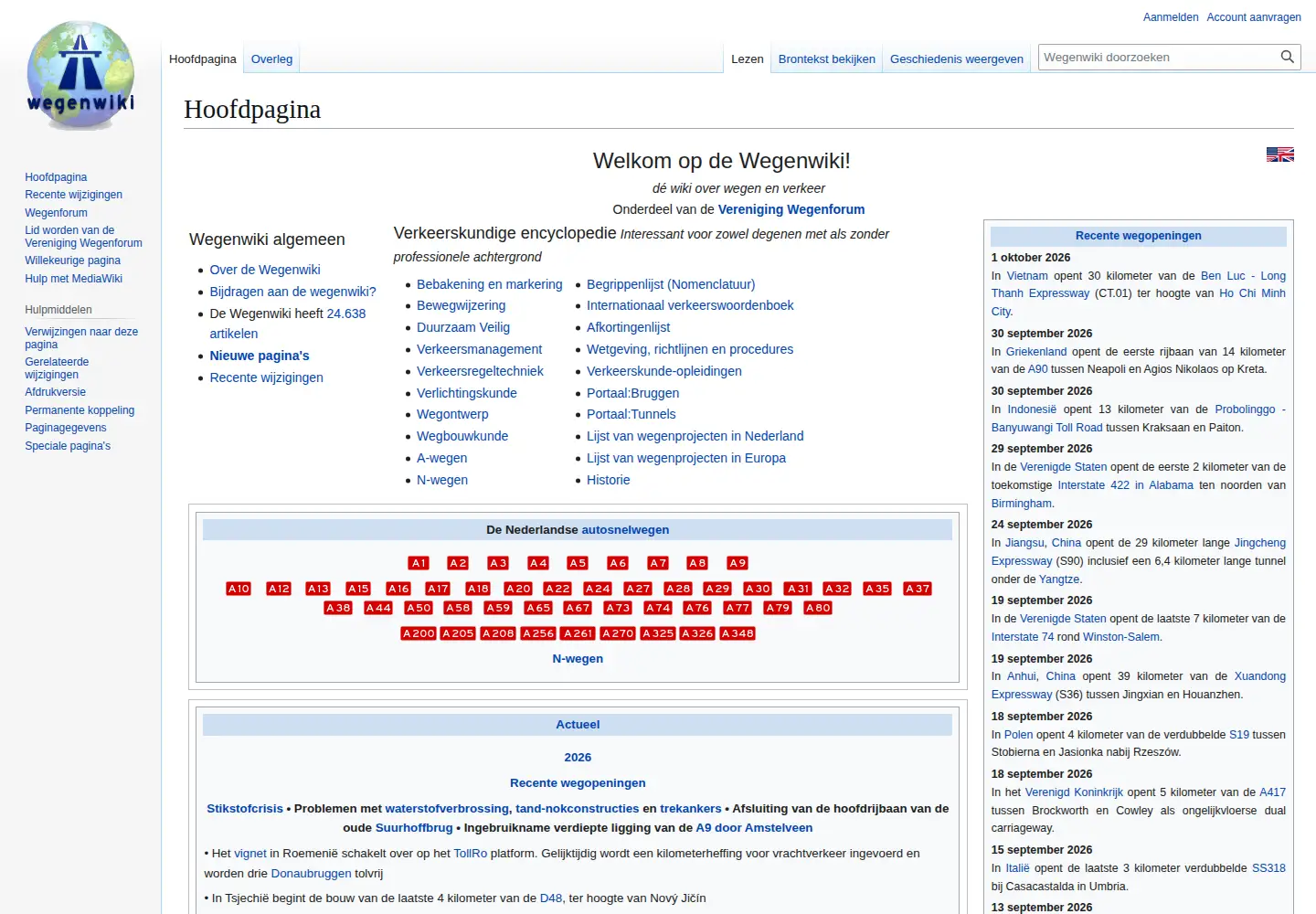Click the search magnifier icon
Viewport: 1316px width, 914px height.
pyautogui.click(x=1288, y=57)
